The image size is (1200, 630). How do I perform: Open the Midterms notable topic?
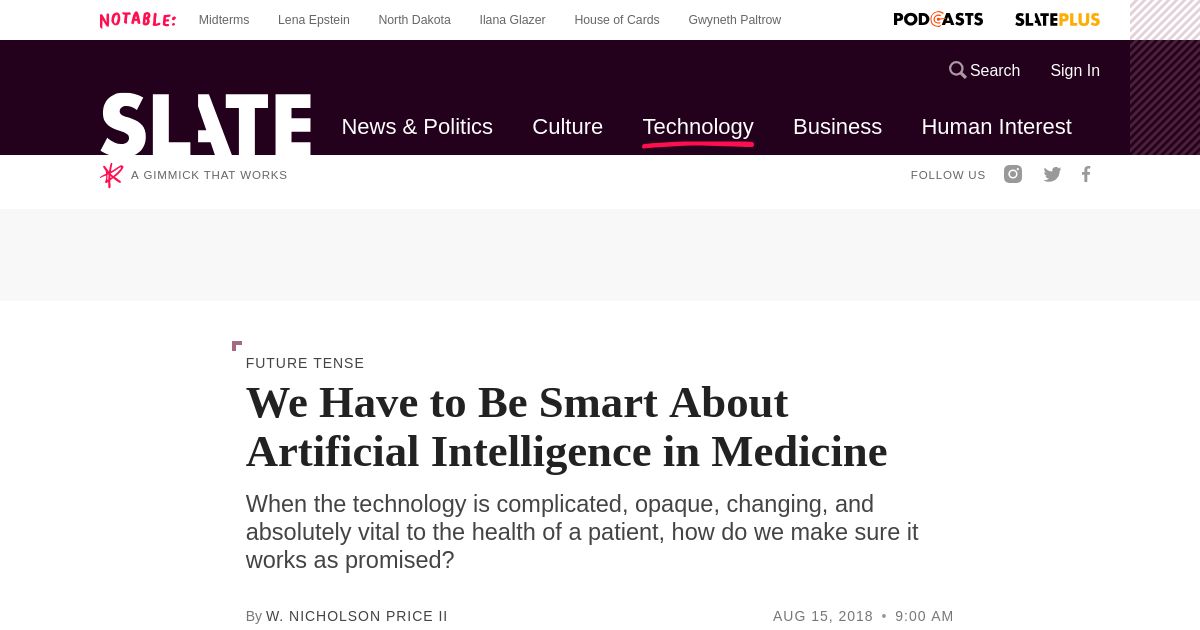224,20
